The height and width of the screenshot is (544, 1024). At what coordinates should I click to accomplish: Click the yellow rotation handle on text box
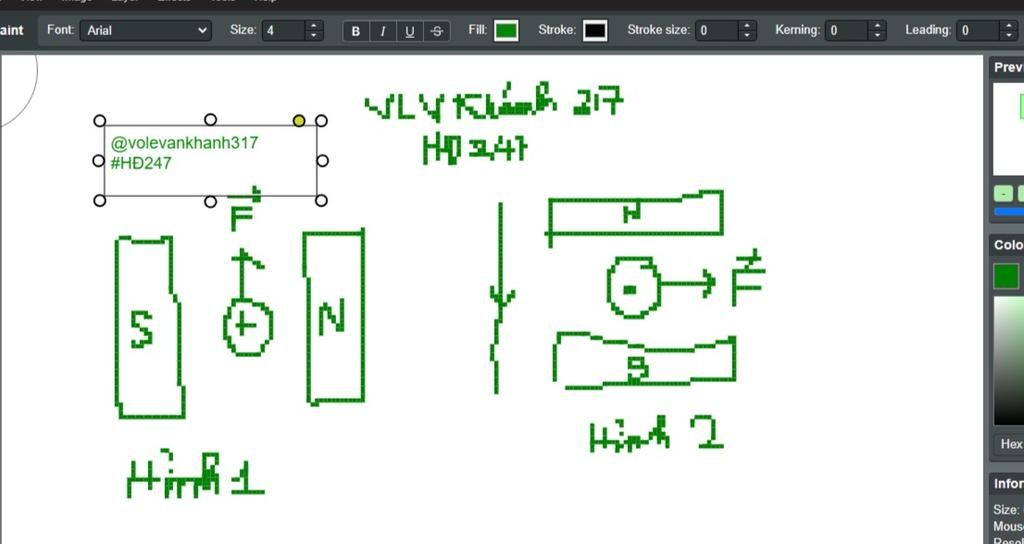(x=299, y=121)
